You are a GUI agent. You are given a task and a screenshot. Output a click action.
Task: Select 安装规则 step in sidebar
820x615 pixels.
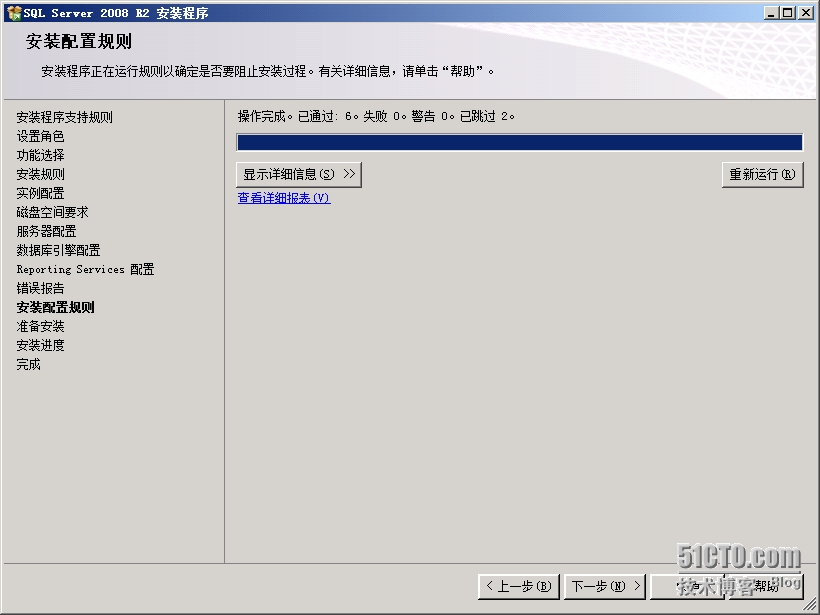point(40,174)
